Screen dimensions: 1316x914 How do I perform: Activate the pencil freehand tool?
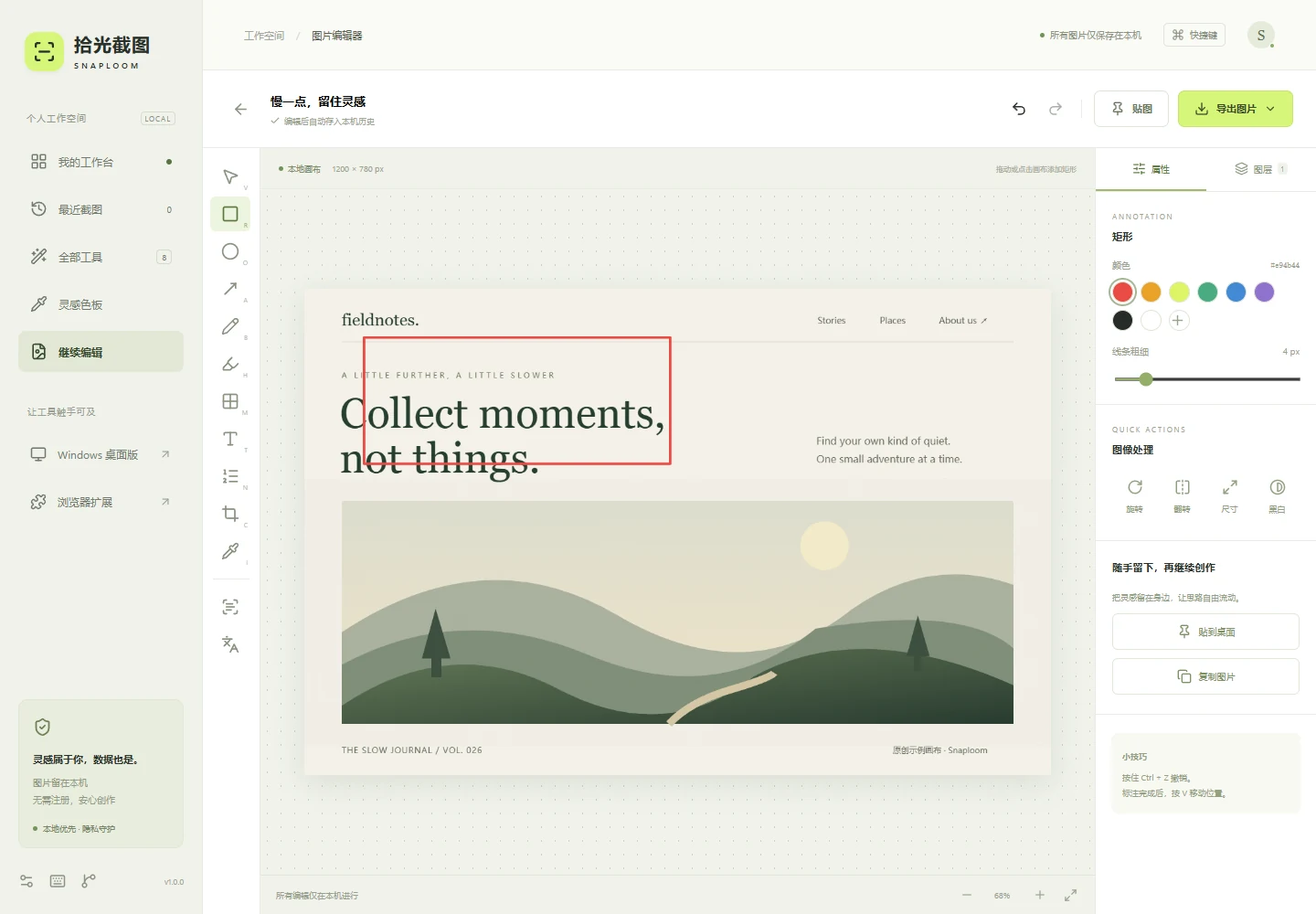(x=230, y=326)
